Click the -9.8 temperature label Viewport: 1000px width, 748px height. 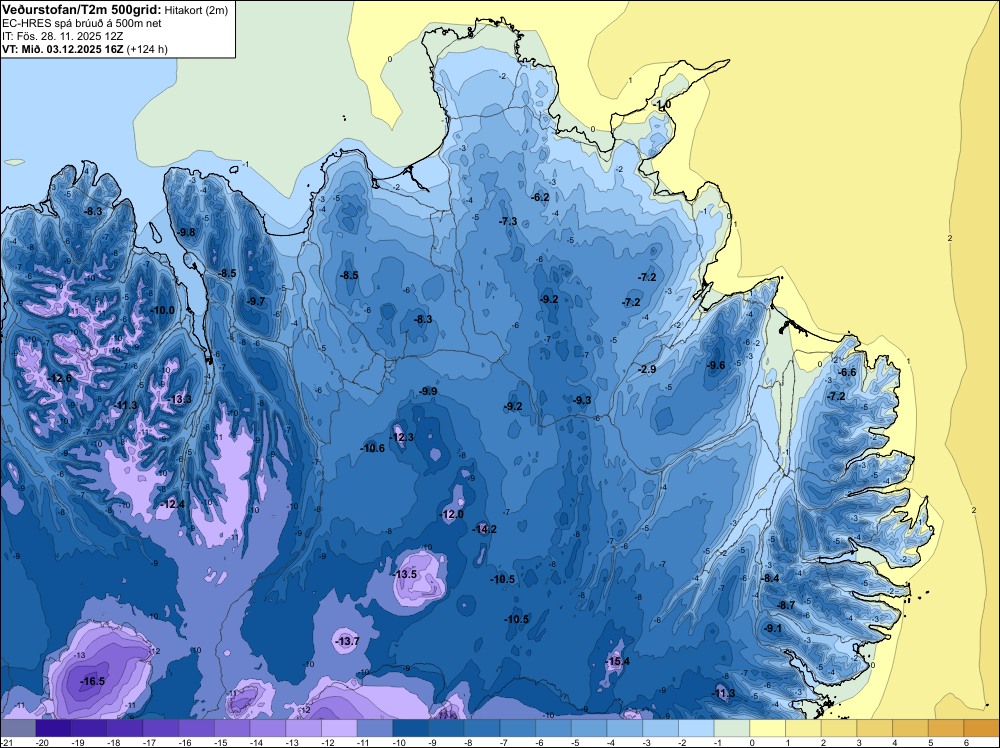(x=186, y=232)
